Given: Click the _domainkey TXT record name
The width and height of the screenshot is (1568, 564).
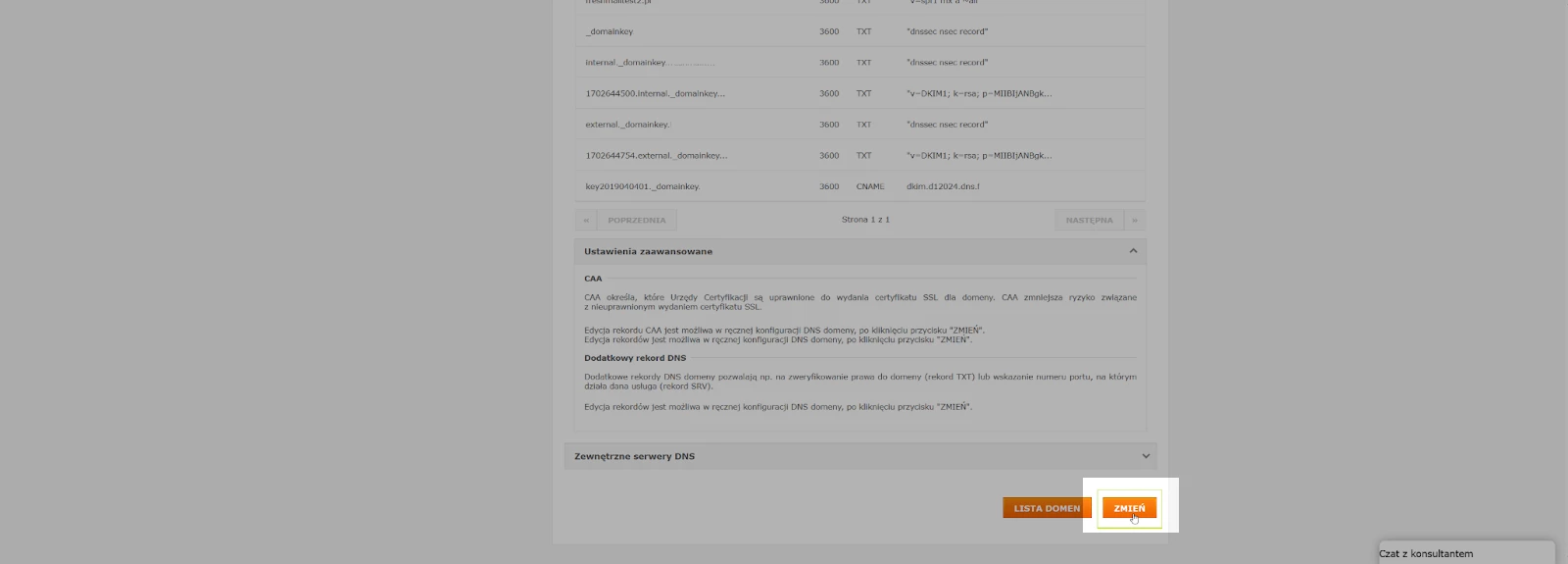Looking at the screenshot, I should point(609,31).
